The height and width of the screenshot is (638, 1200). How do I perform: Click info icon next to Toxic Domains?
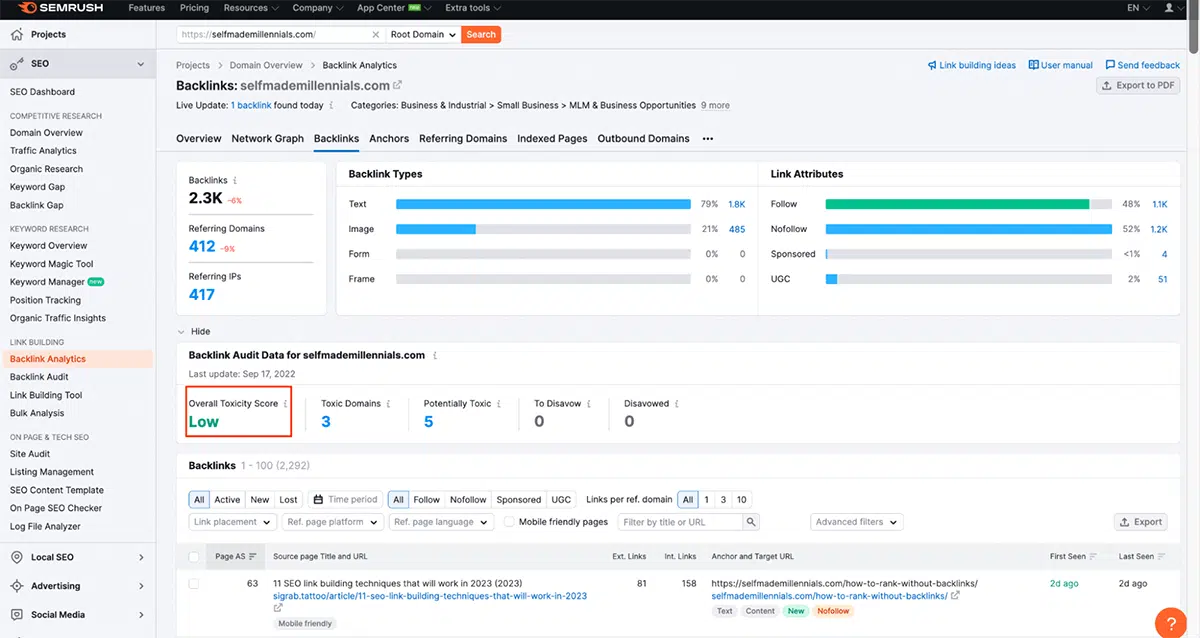(x=388, y=404)
